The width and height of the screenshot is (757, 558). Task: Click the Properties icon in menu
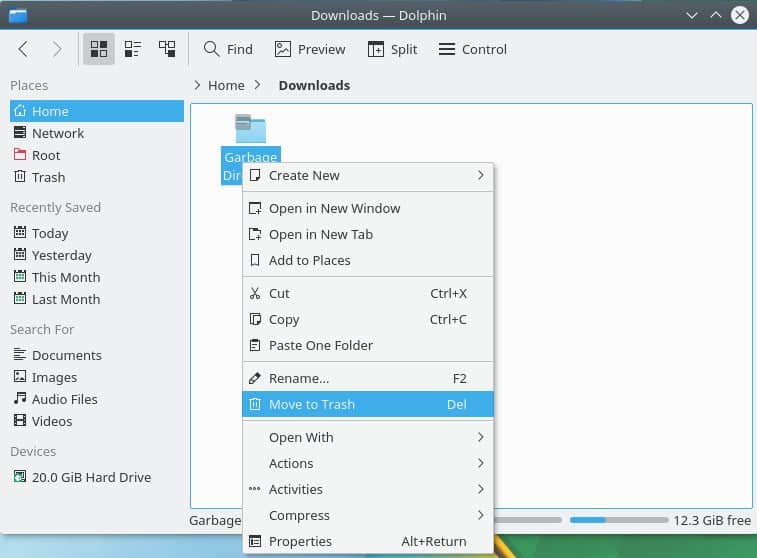[x=255, y=541]
